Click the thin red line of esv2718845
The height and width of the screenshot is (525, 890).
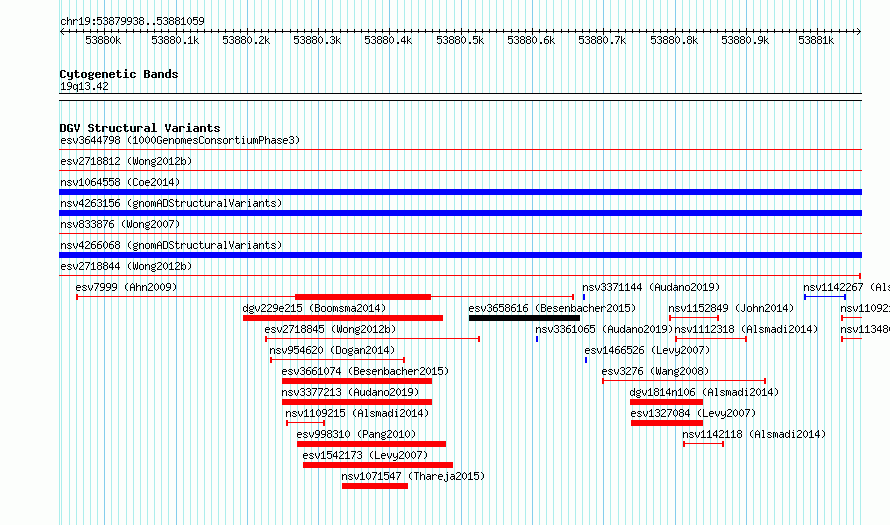click(372, 339)
